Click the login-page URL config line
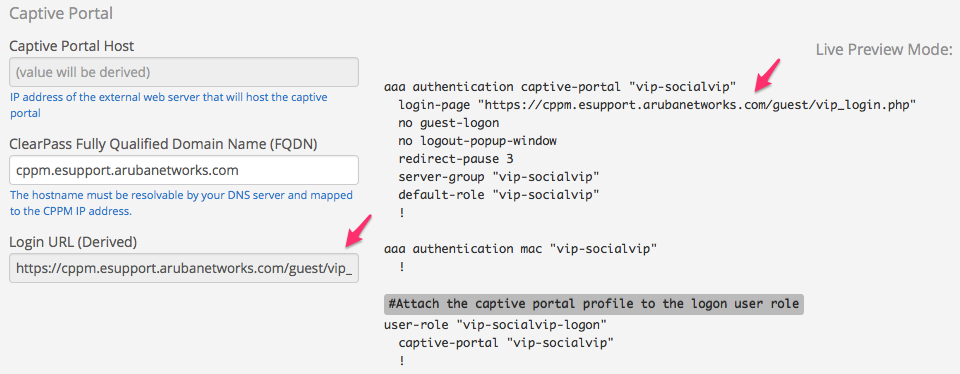The height and width of the screenshot is (374, 960). click(x=657, y=105)
